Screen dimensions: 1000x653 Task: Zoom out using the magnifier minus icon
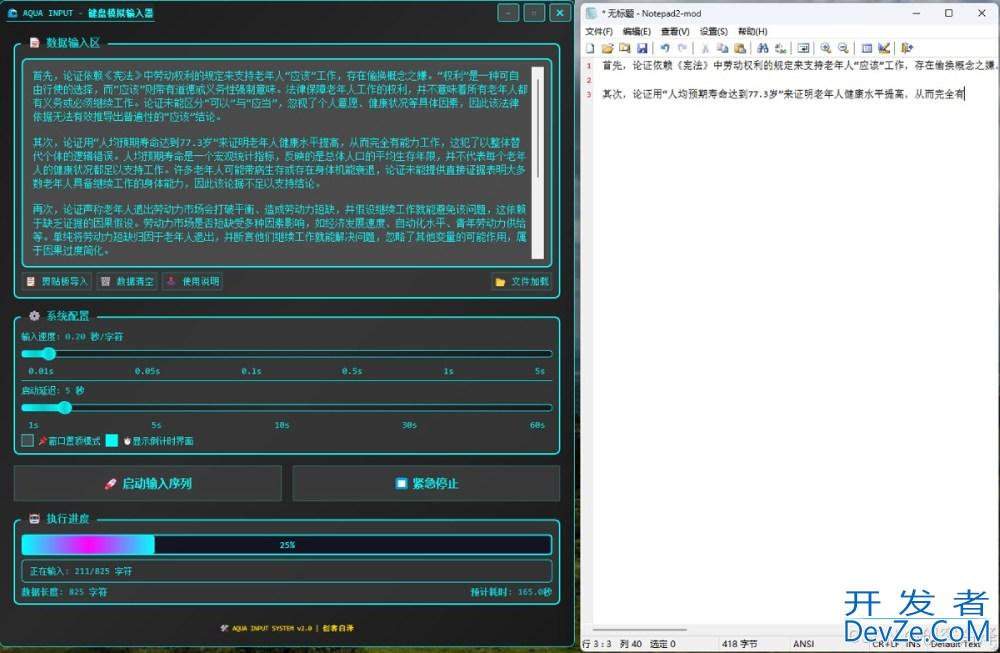[x=843, y=48]
